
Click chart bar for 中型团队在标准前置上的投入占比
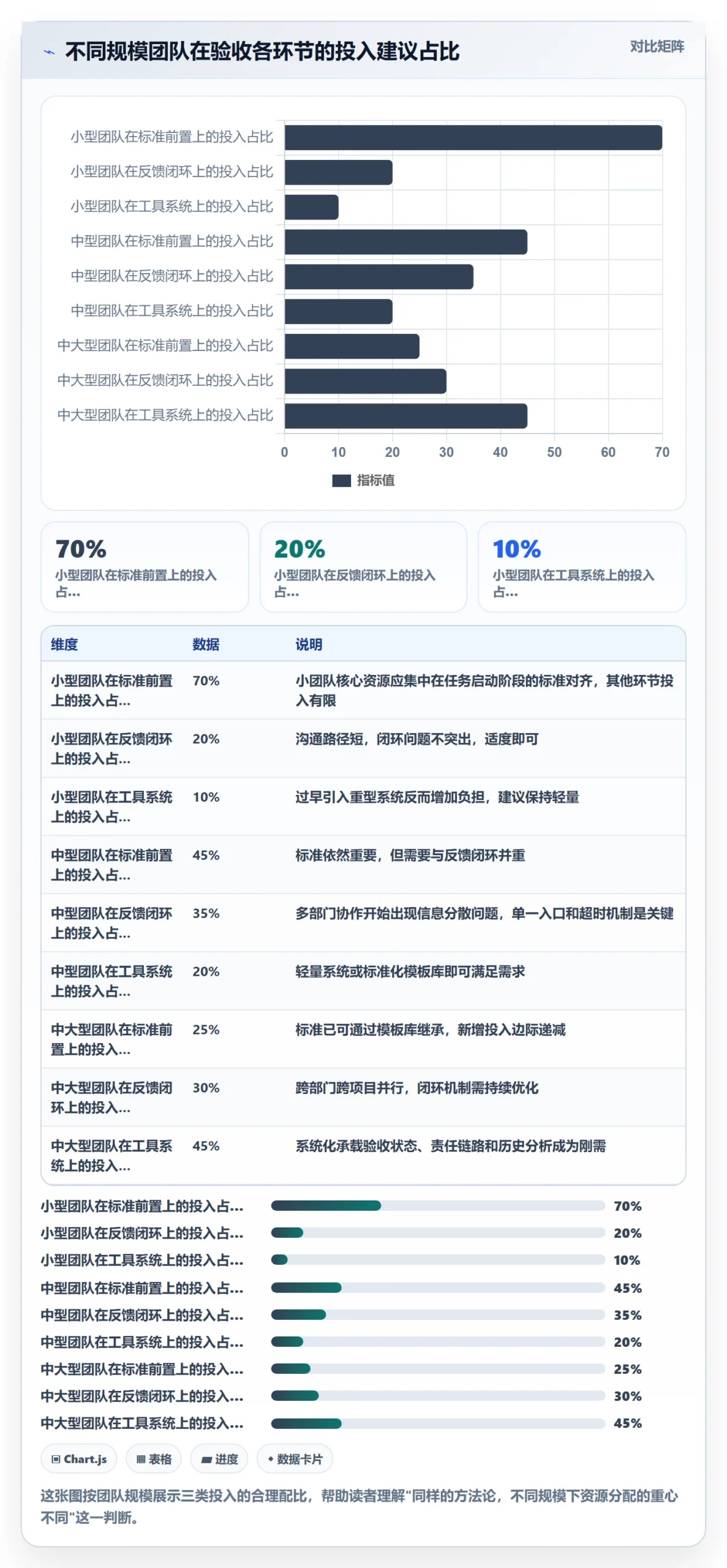[405, 242]
